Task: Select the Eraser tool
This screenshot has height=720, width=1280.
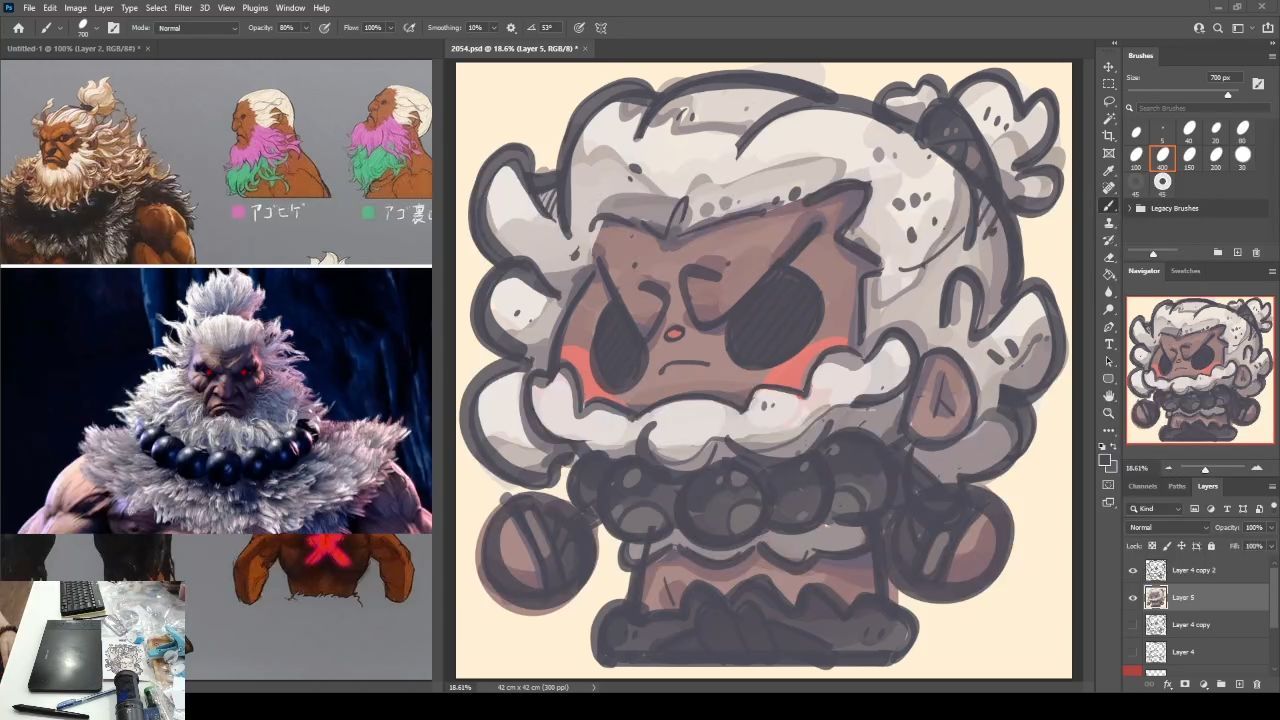Action: pos(1108,257)
